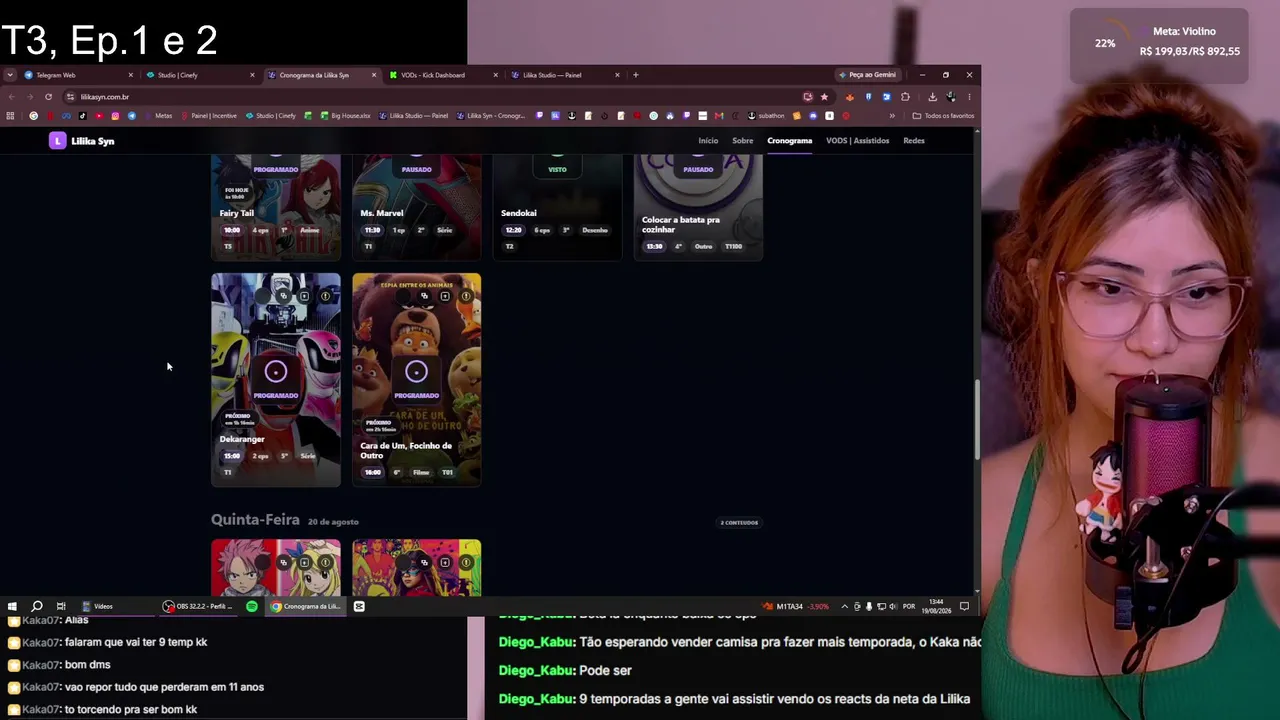Click the copy icon on Dekaranger card
This screenshot has width=1280, height=720.
284,296
